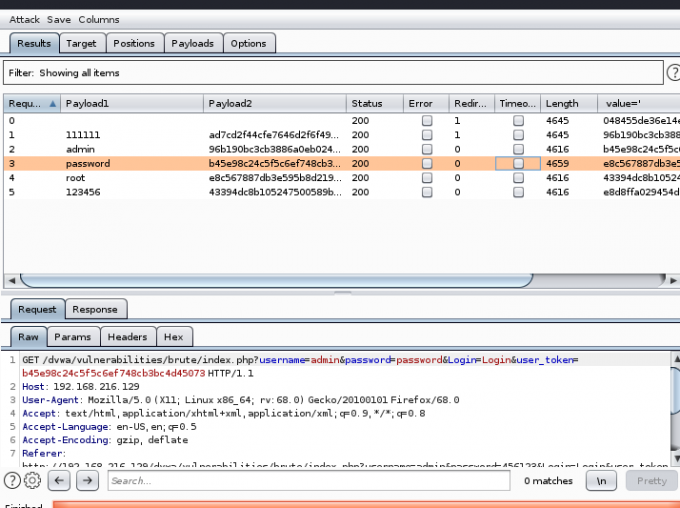The image size is (680, 508).
Task: Select the row with payload admin
Action: pyautogui.click(x=342, y=149)
